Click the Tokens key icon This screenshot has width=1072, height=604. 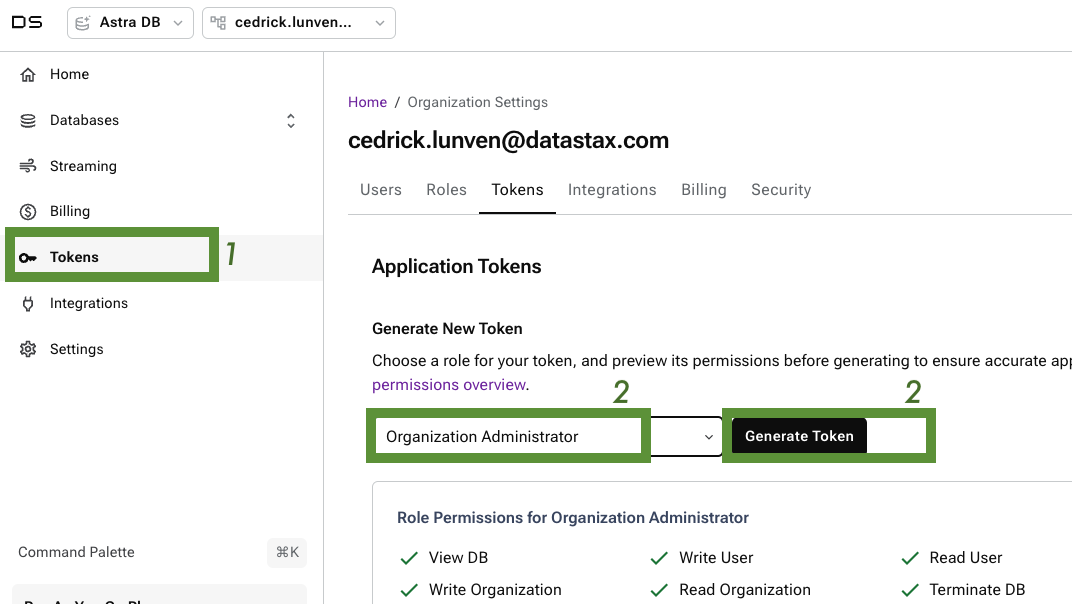pyautogui.click(x=28, y=258)
